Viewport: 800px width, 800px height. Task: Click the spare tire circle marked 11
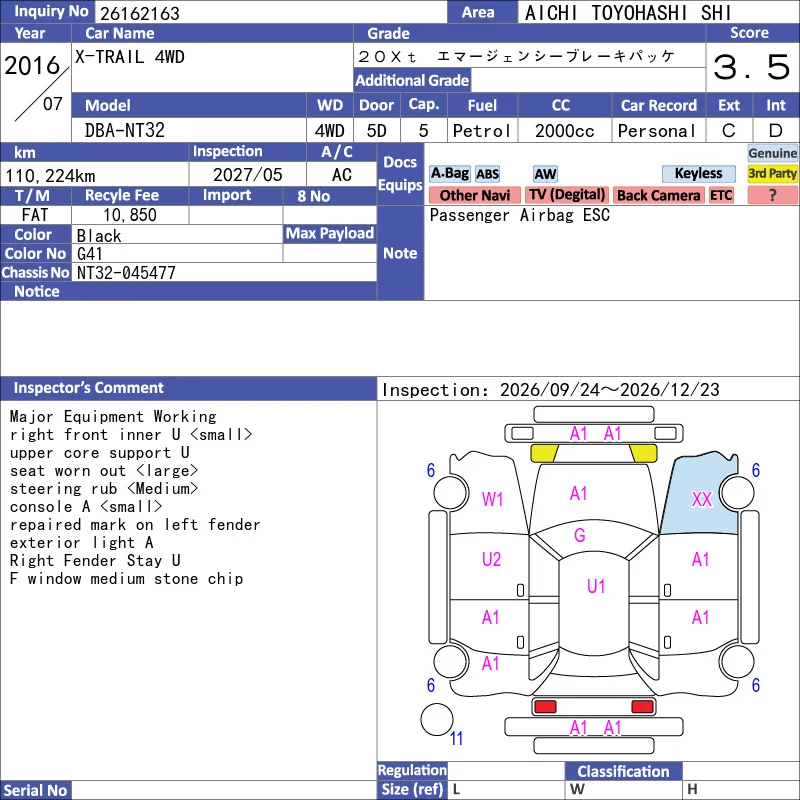[x=437, y=719]
